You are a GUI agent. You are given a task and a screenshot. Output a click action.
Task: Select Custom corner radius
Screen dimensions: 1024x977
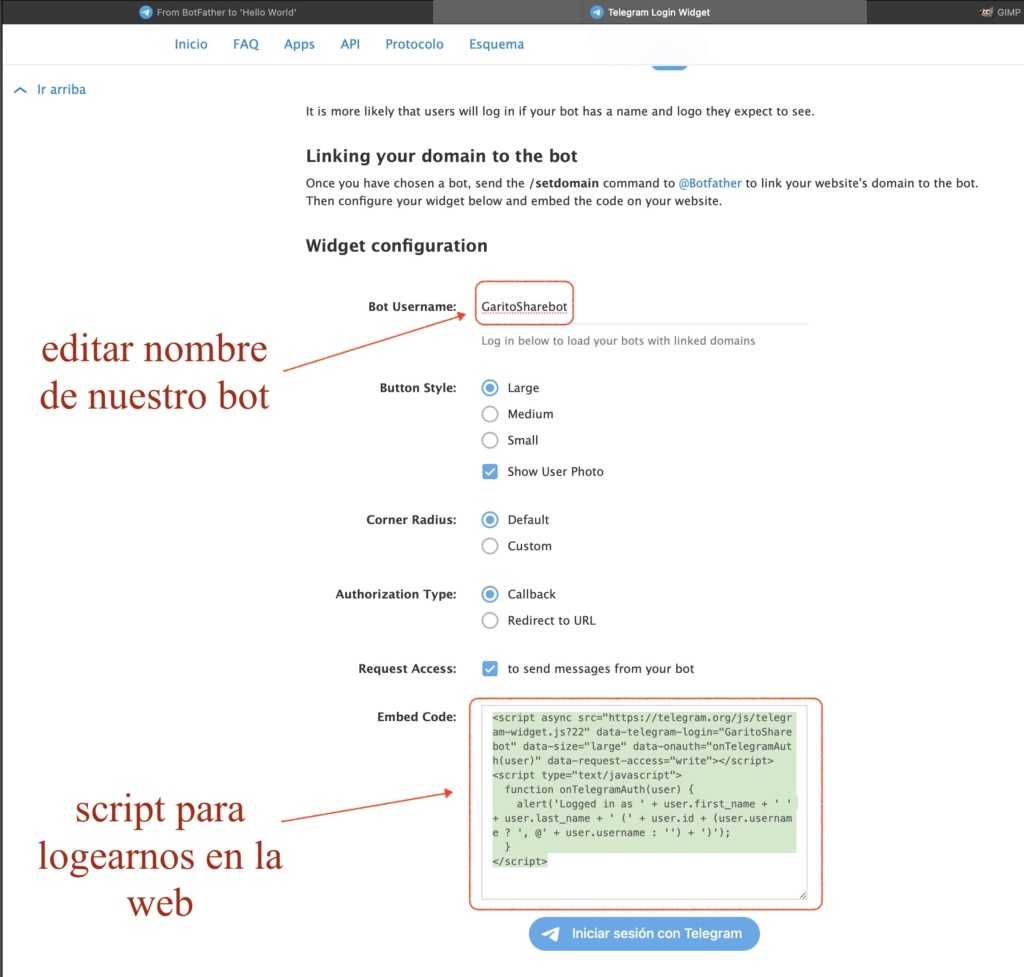(x=490, y=546)
